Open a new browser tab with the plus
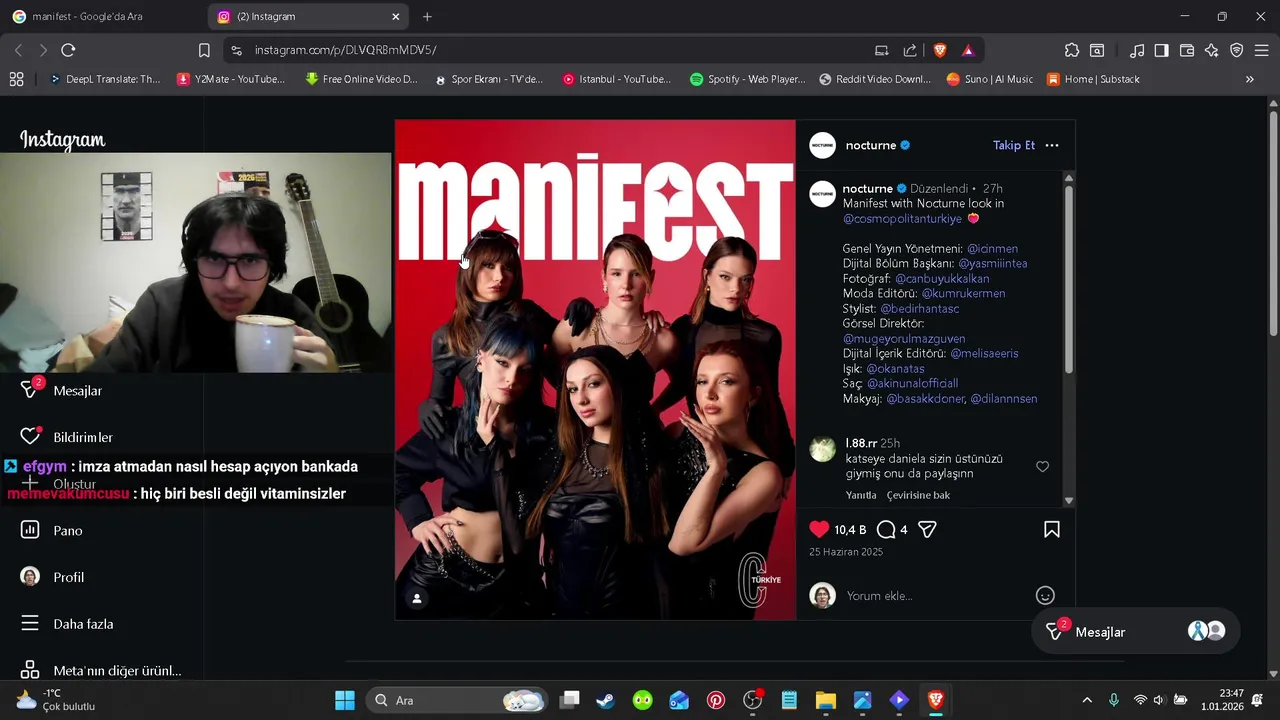The image size is (1280, 720). pos(427,16)
